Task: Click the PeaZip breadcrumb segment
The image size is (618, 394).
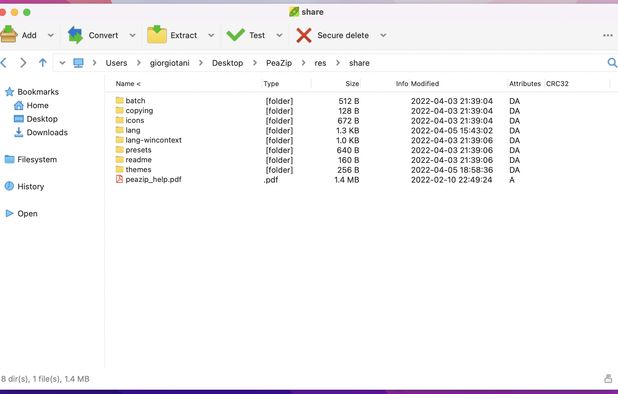Action: tap(279, 63)
